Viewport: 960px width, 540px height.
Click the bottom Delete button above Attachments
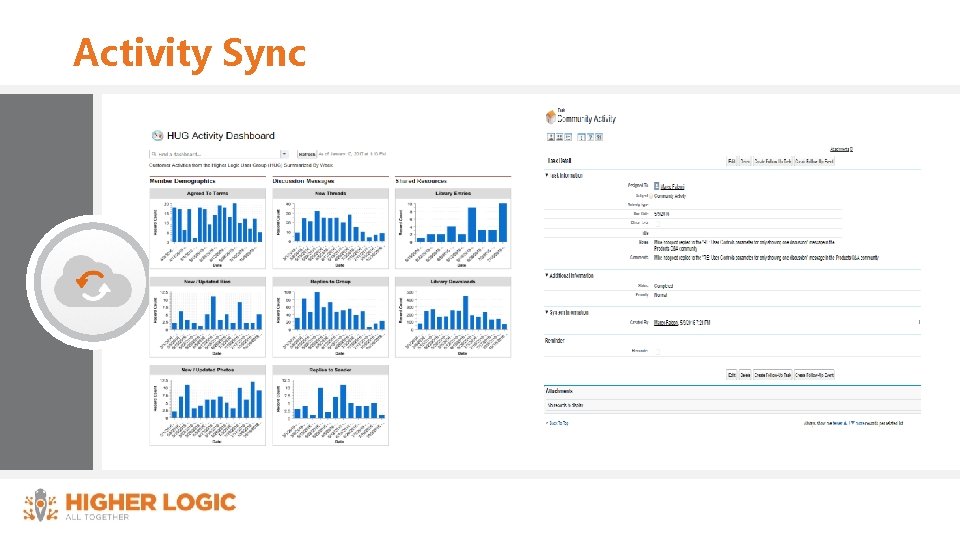745,375
